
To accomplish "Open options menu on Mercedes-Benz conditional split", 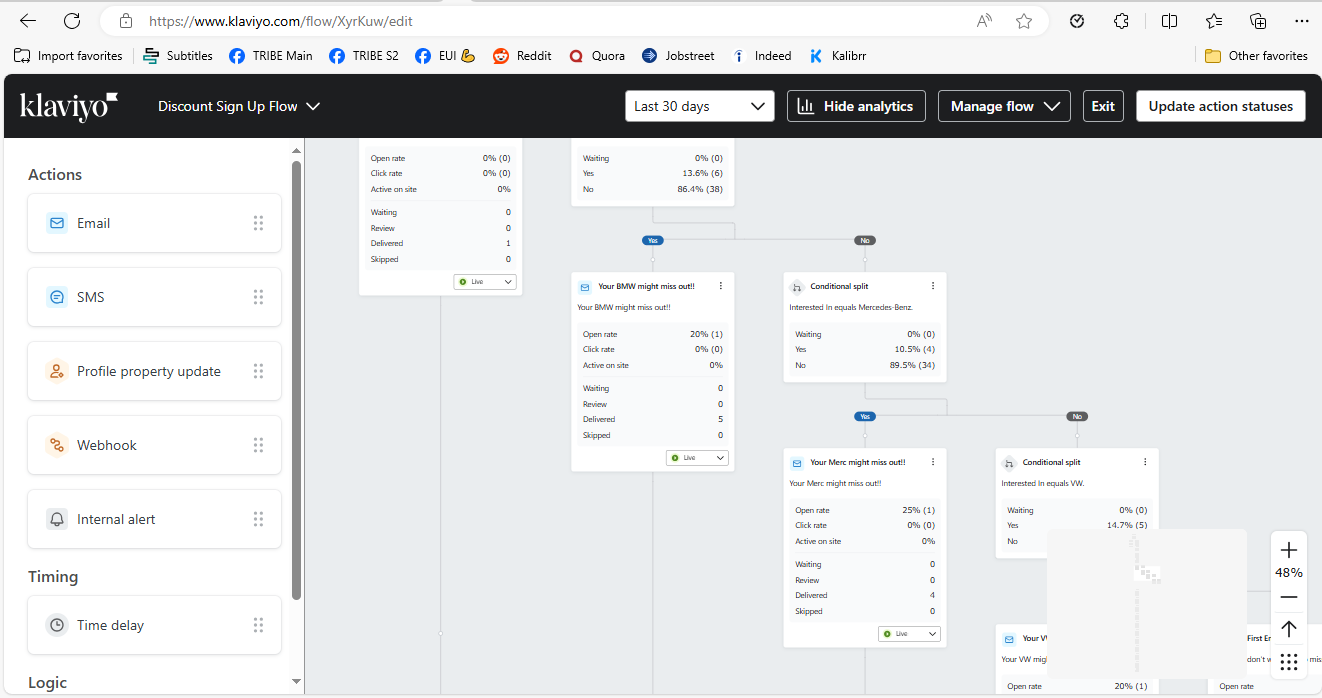I will click(x=933, y=286).
